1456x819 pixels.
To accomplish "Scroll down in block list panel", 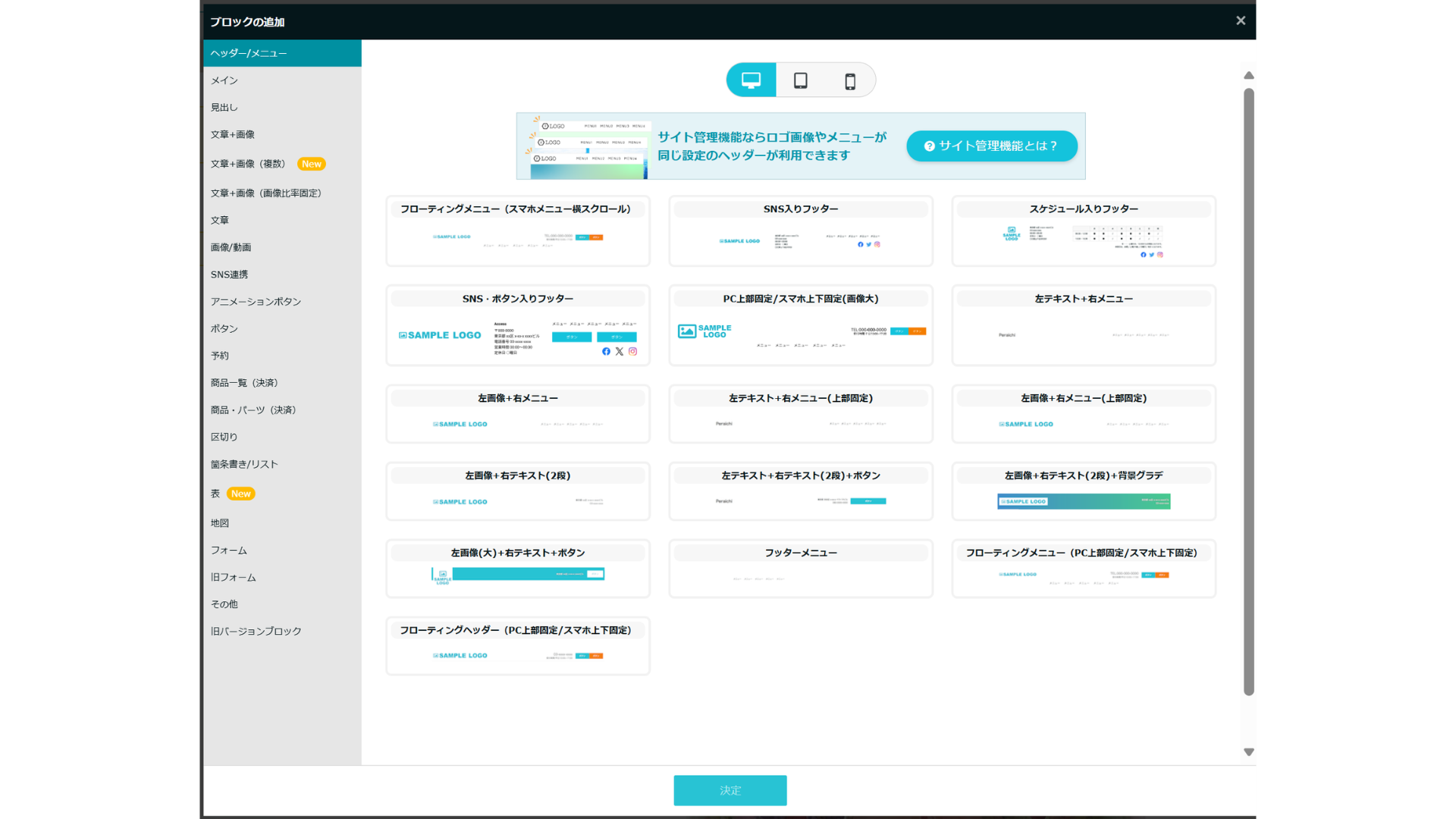I will click(1248, 749).
